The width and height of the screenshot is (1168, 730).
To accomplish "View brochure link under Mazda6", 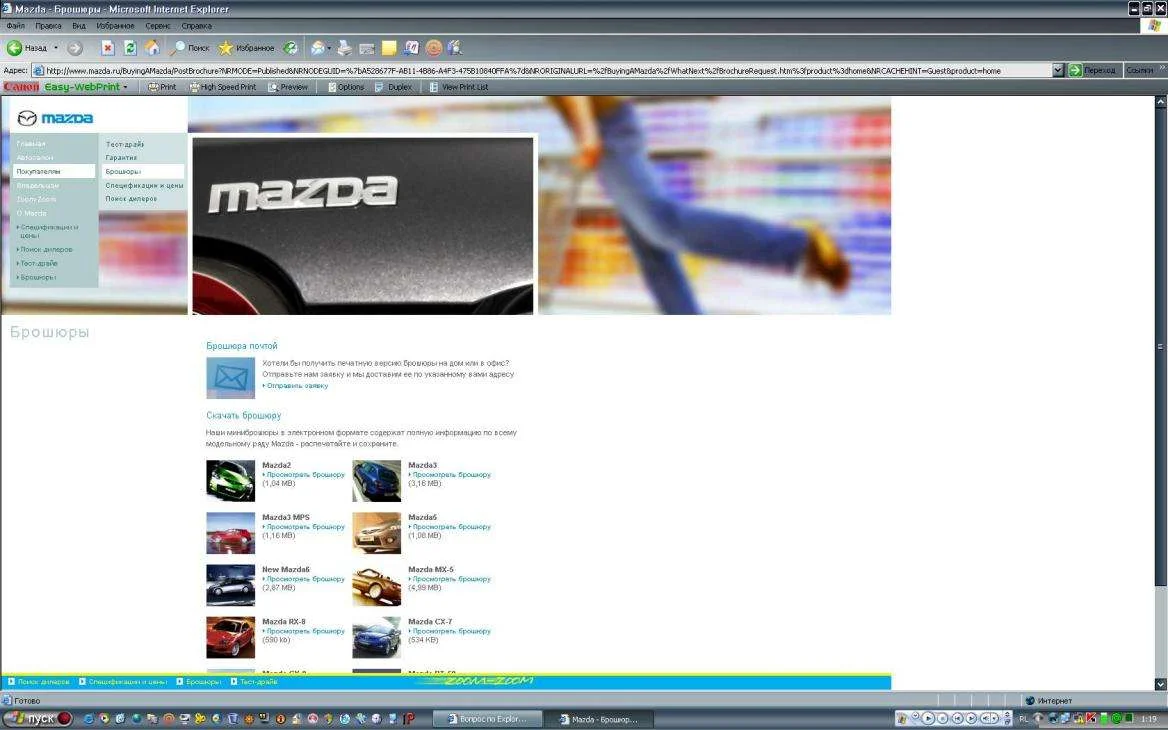I will [450, 527].
